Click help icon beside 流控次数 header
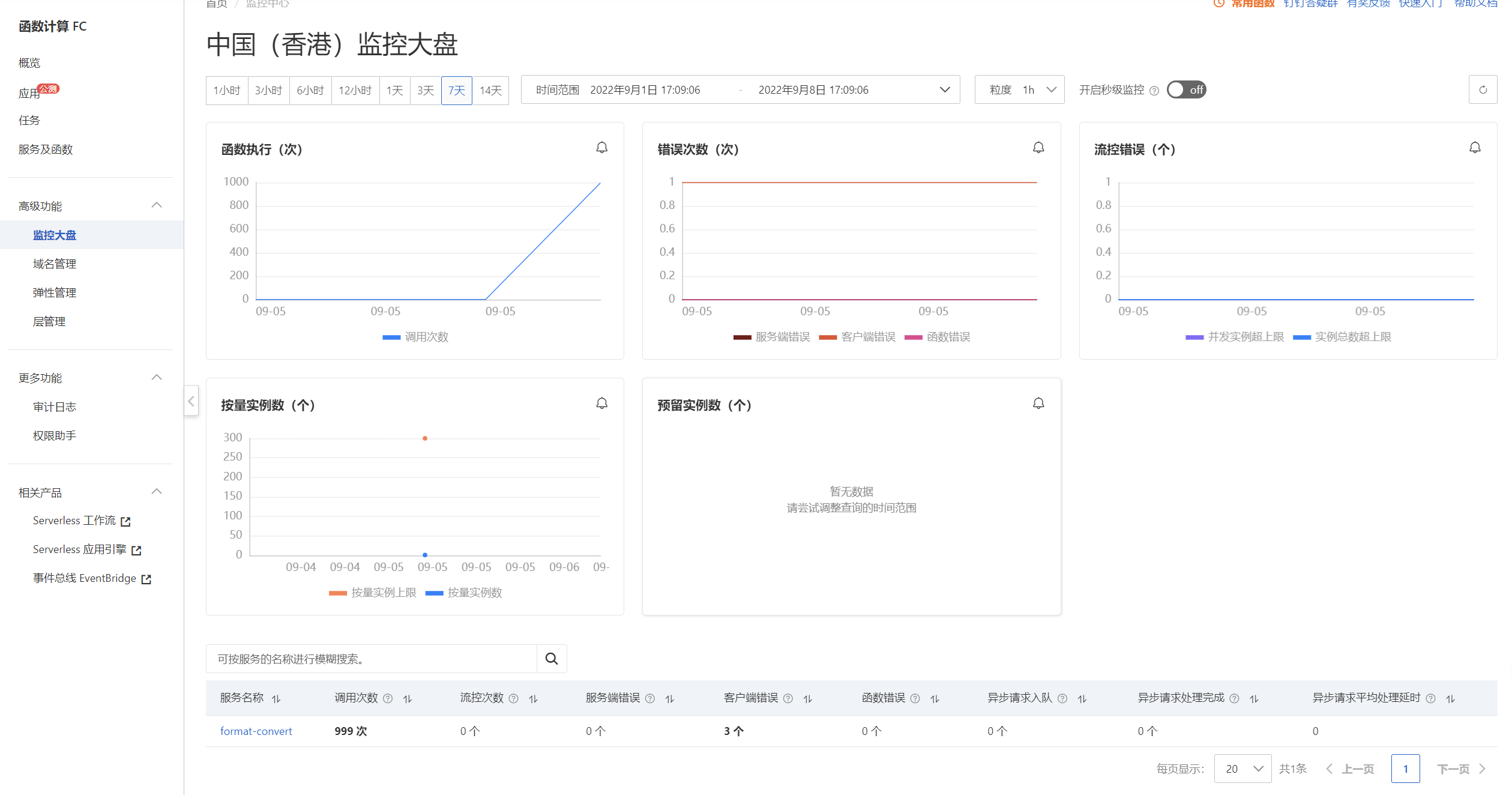 point(513,698)
